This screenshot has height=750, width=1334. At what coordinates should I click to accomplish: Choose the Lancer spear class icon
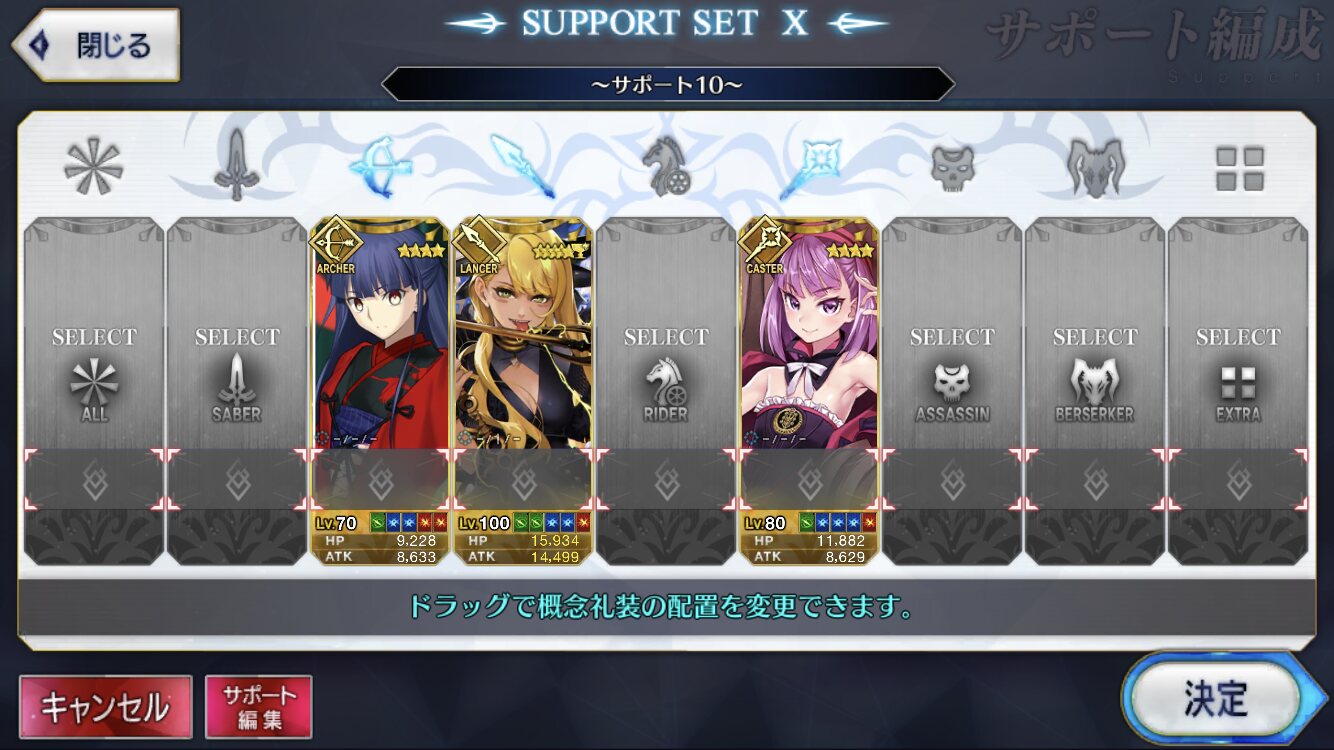tap(522, 165)
